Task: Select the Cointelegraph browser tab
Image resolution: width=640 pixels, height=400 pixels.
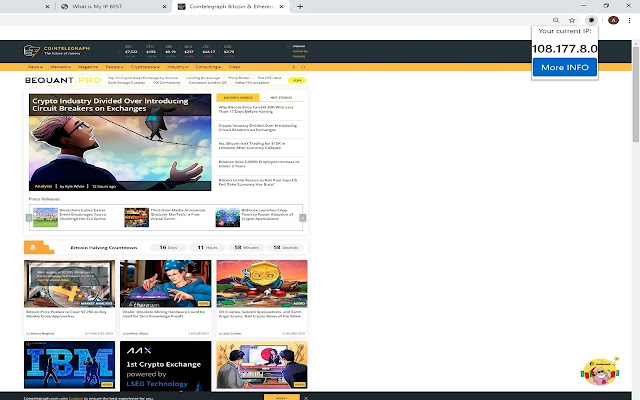Action: [x=231, y=7]
